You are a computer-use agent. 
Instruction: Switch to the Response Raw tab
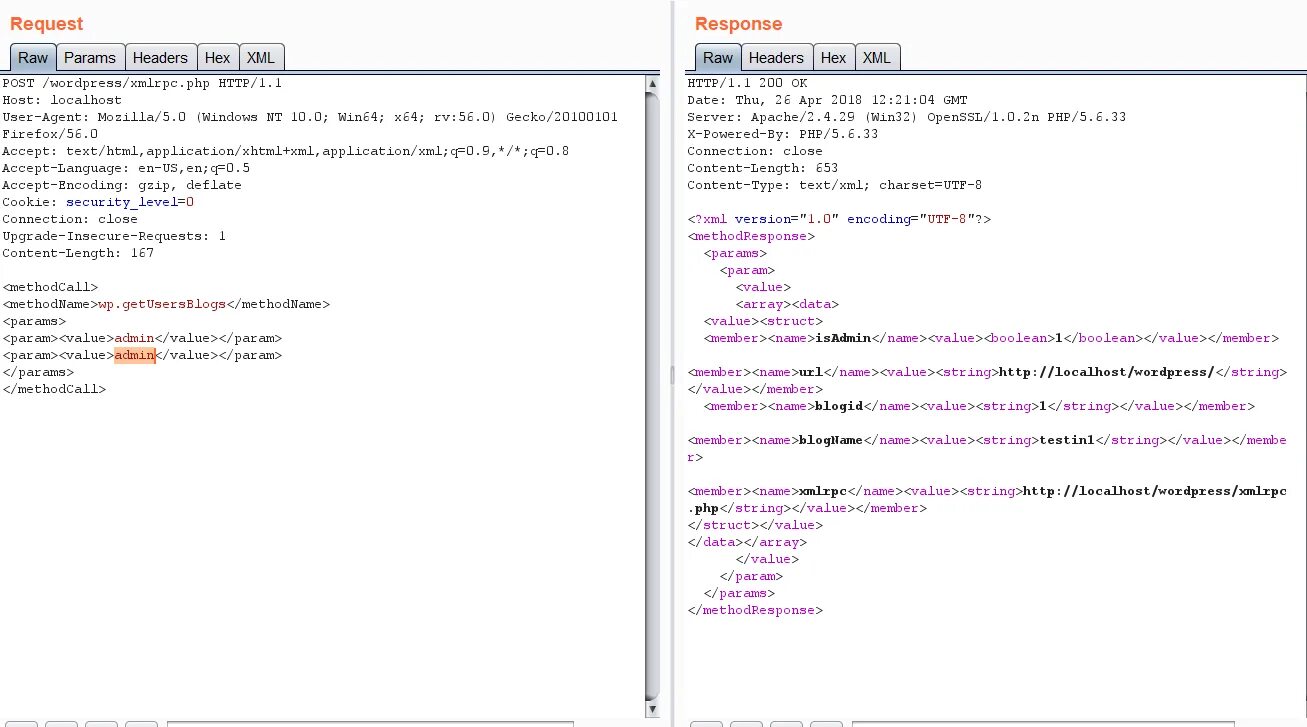coord(718,57)
